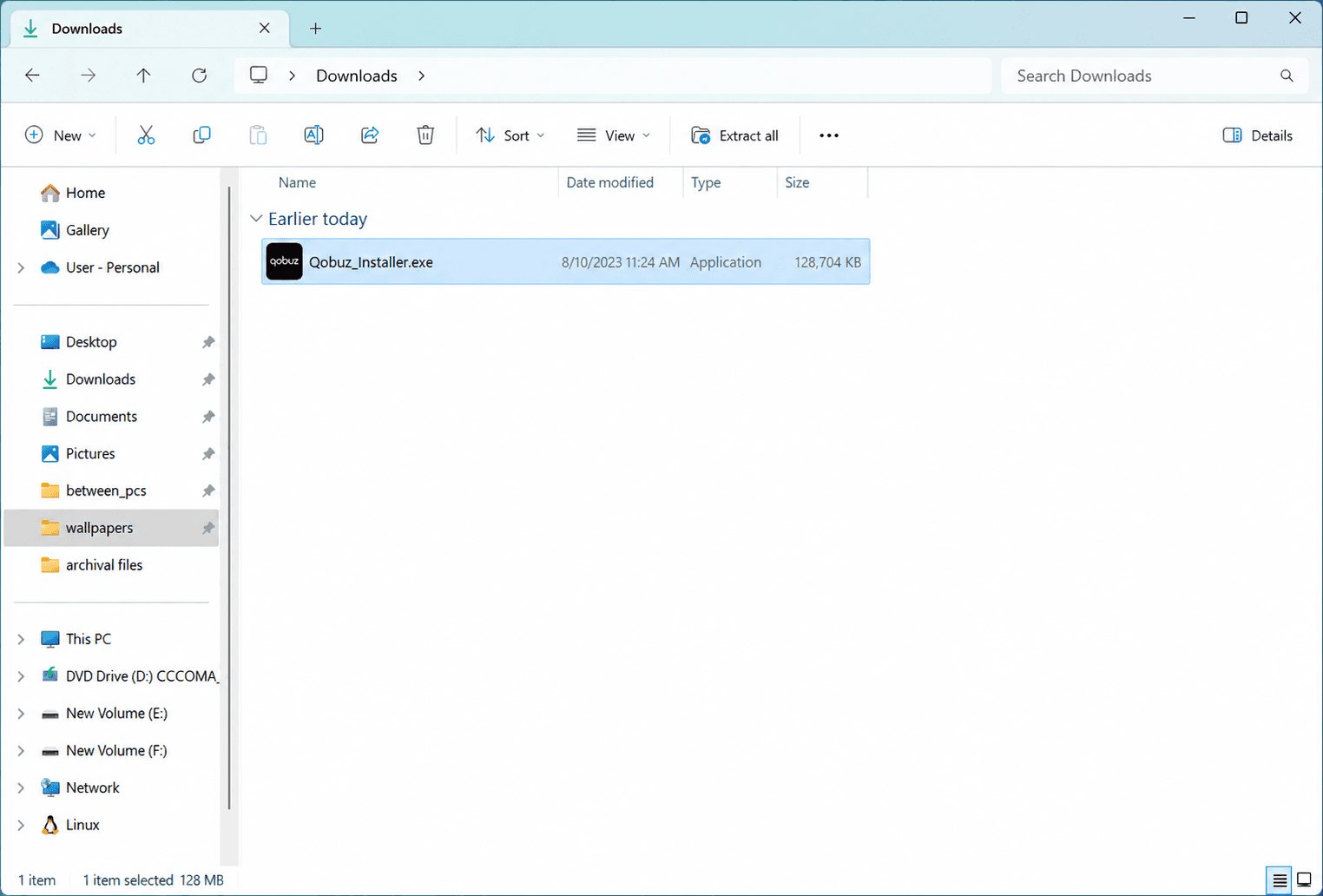
Task: Expand the This PC tree node
Action: click(x=21, y=639)
